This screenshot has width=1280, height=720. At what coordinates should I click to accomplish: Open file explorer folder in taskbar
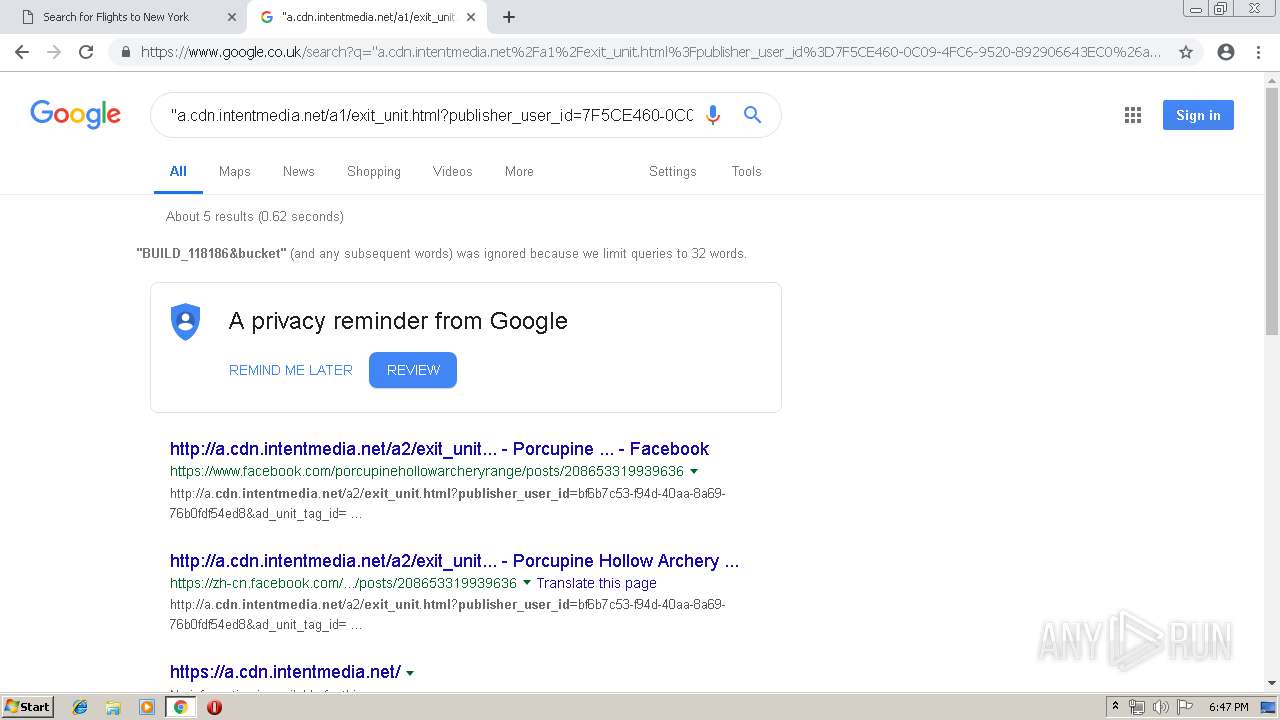[x=113, y=707]
